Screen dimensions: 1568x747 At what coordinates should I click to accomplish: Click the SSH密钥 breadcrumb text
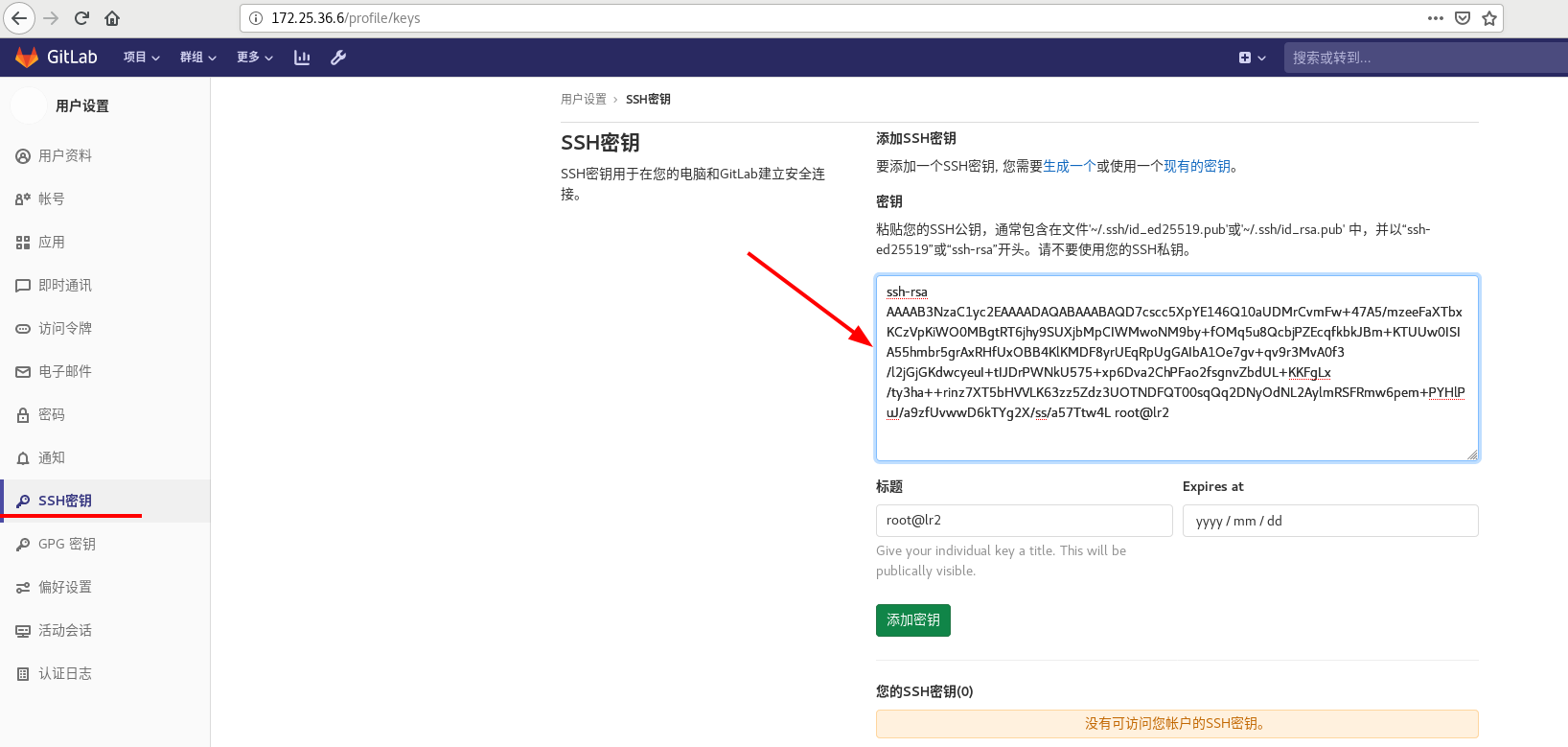(648, 99)
